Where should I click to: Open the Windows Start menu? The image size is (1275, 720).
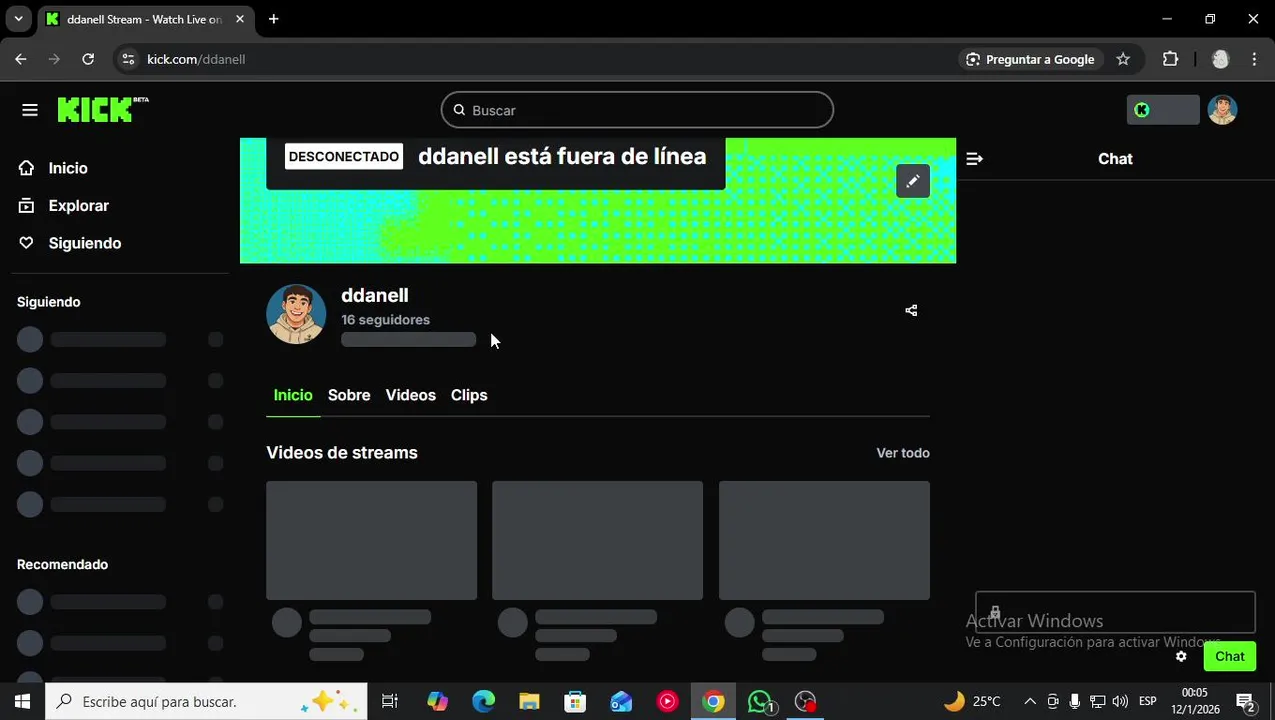(23, 702)
